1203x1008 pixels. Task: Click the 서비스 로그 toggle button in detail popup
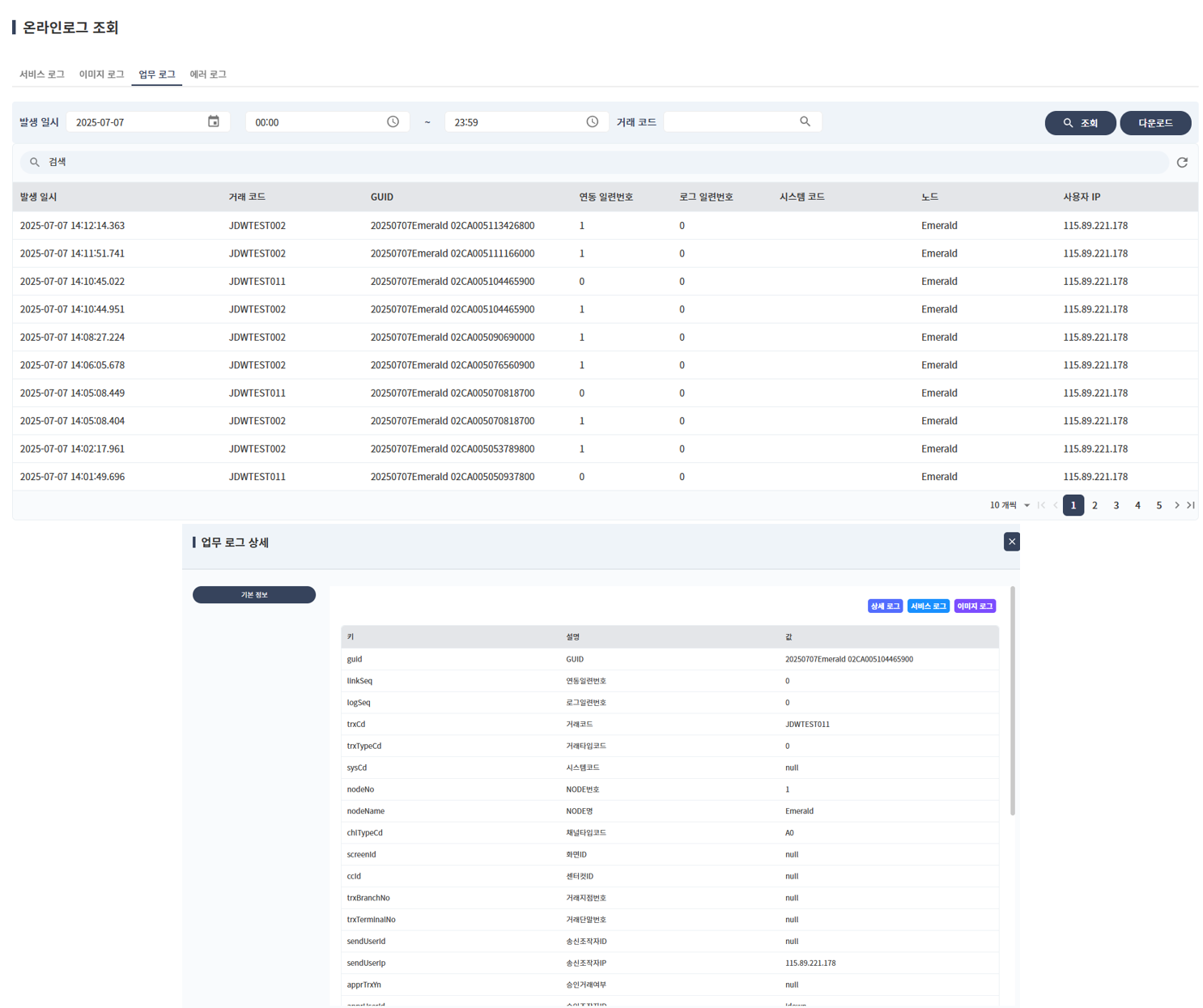928,606
